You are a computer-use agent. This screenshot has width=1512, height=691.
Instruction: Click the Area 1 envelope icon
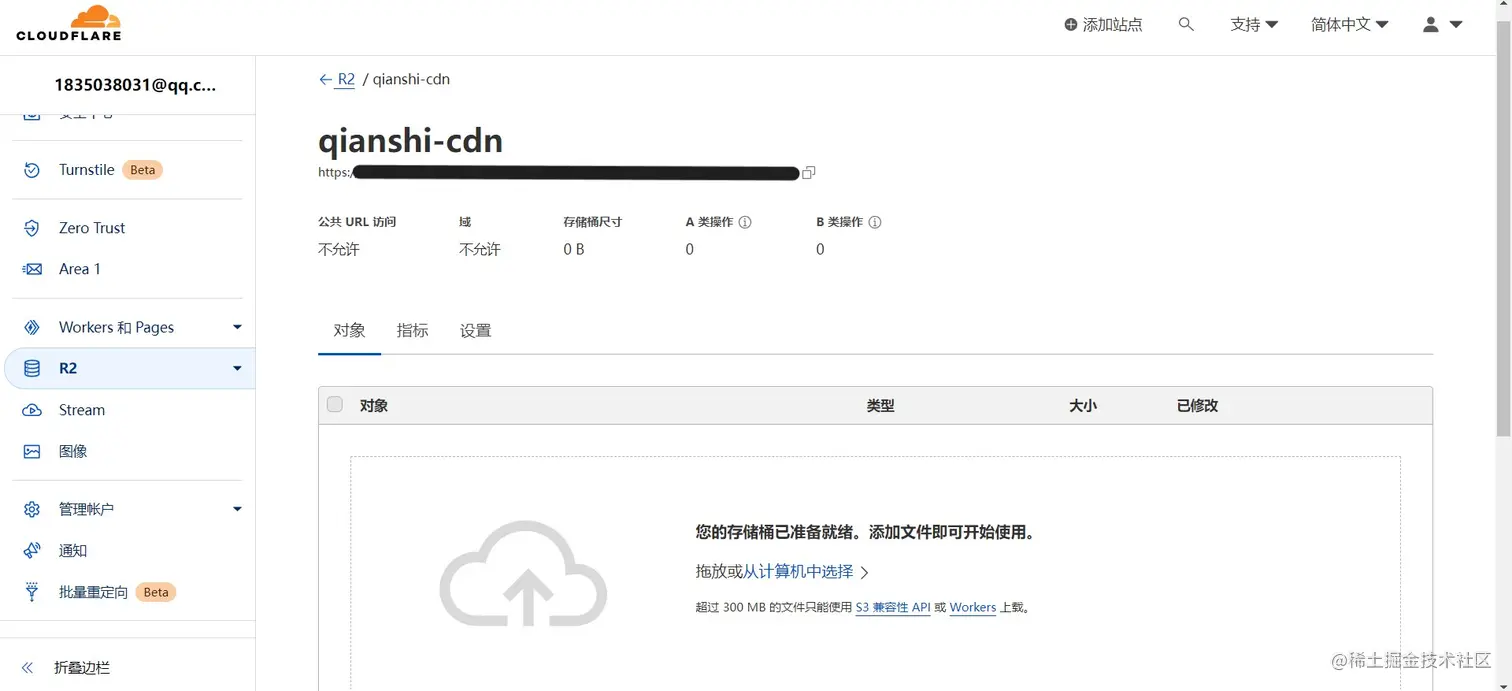[x=32, y=269]
